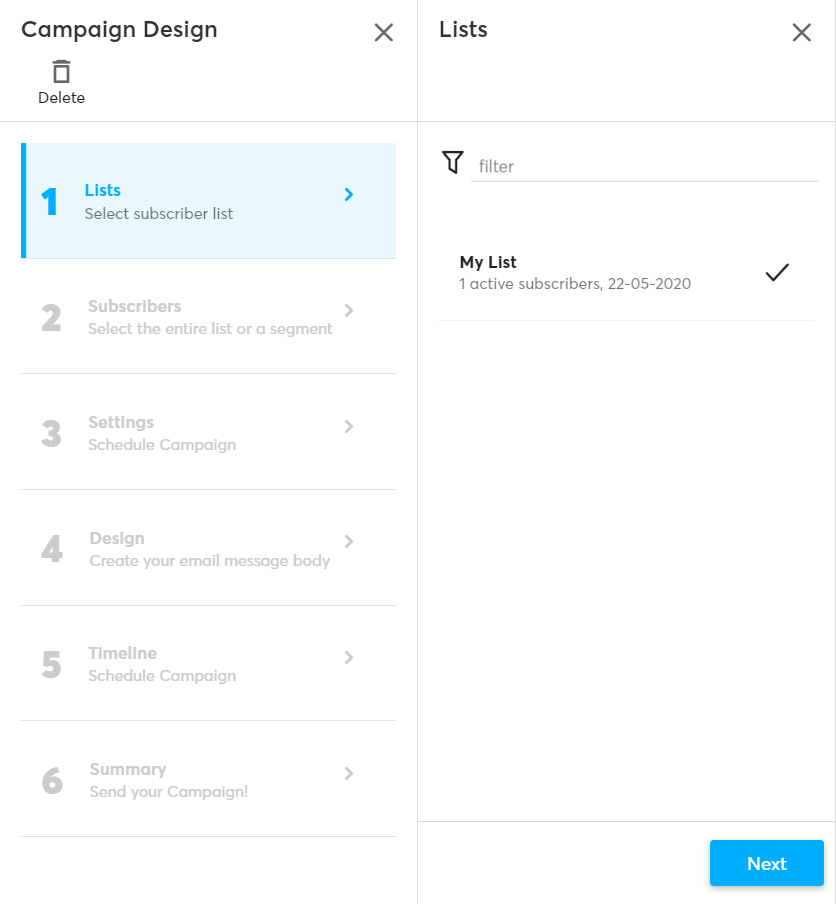Open step 5 Timeline
This screenshot has width=836, height=904.
pyautogui.click(x=162, y=664)
